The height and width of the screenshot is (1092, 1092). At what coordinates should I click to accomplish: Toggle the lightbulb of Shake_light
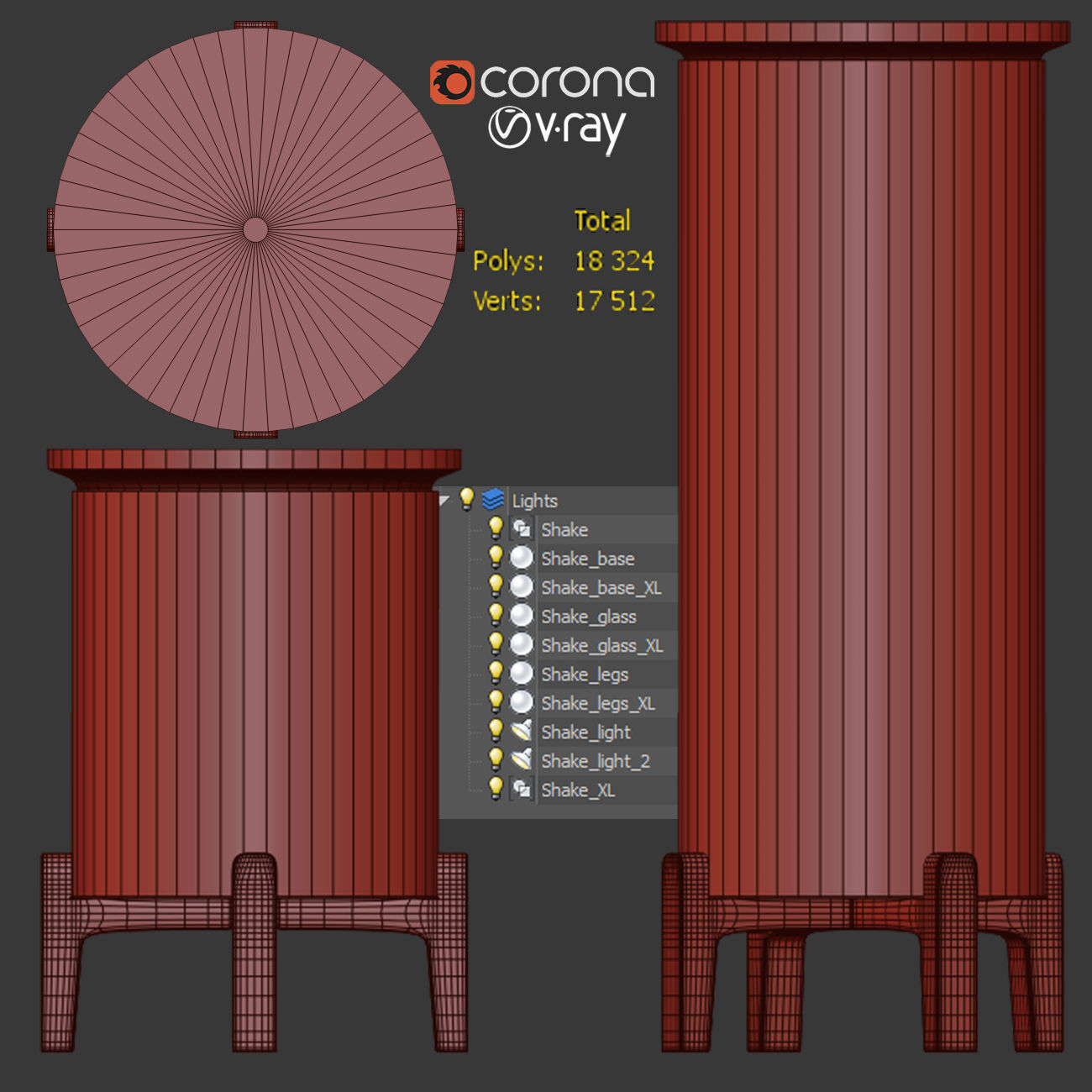coord(496,731)
